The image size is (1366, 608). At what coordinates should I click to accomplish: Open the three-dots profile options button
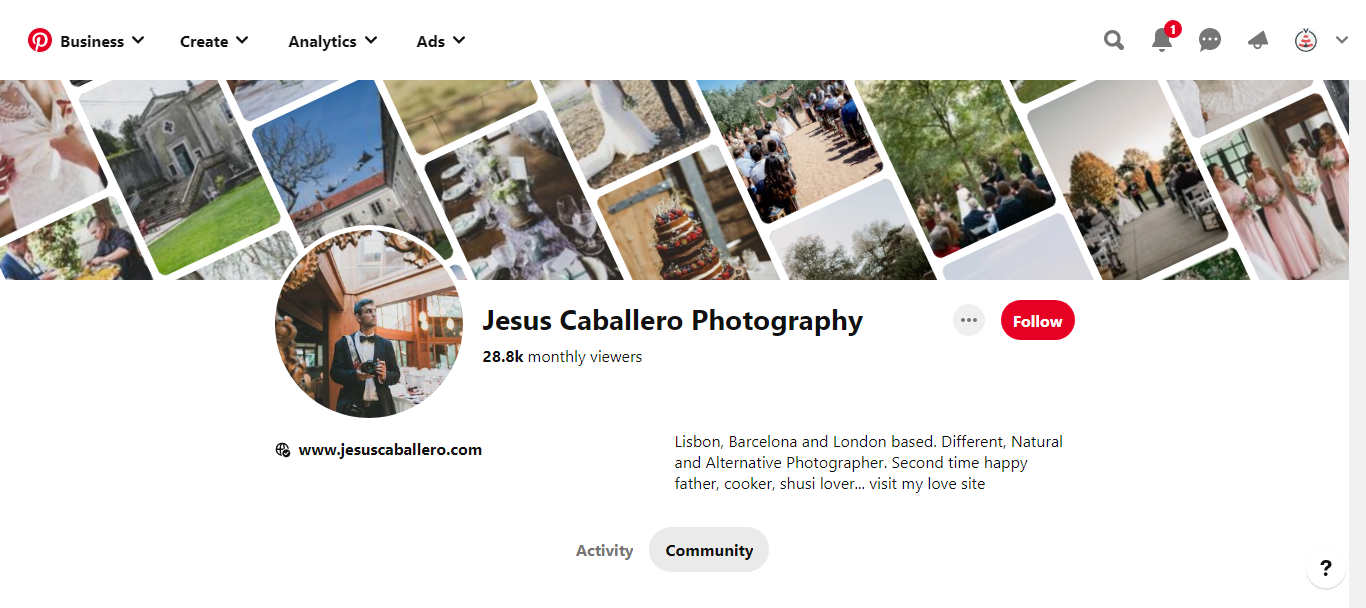coord(968,320)
